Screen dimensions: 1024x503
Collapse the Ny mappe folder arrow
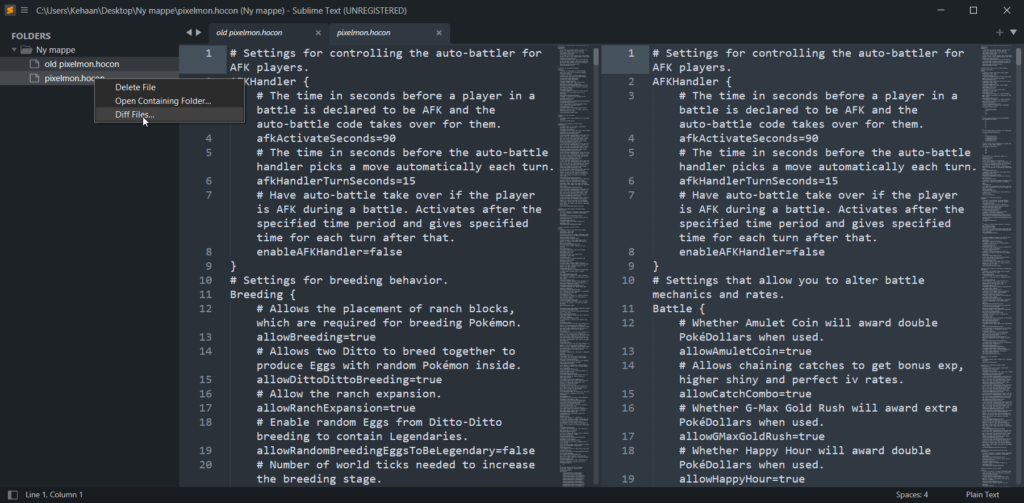coord(14,50)
